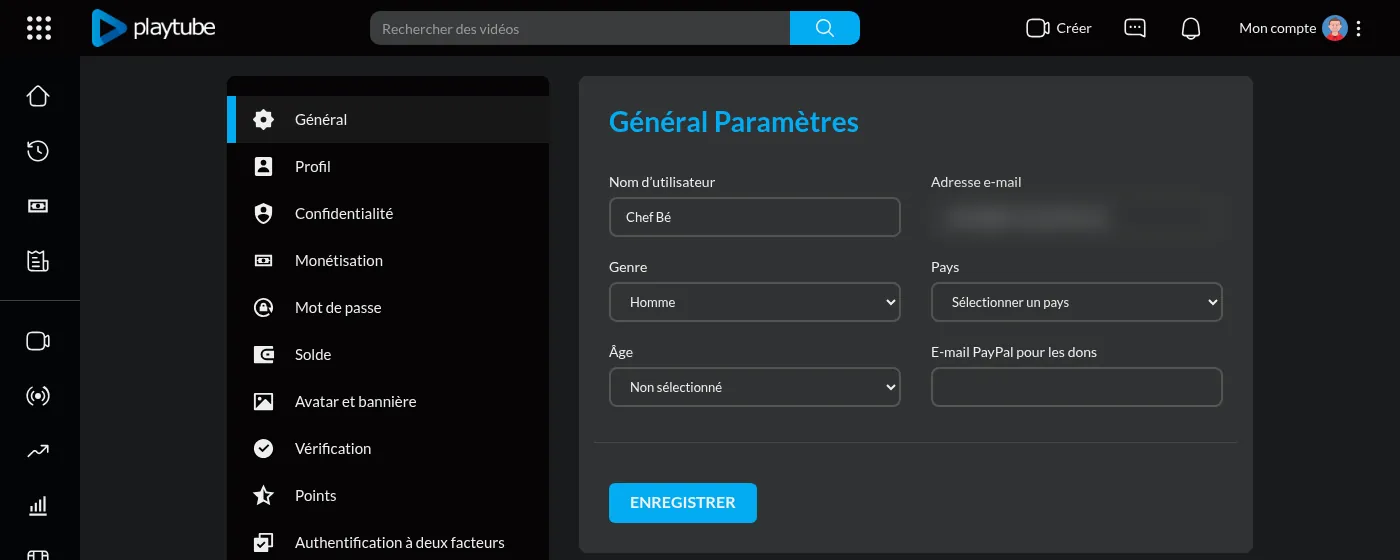Open the notifications bell
Screen dimensions: 1400x560
click(x=1191, y=28)
